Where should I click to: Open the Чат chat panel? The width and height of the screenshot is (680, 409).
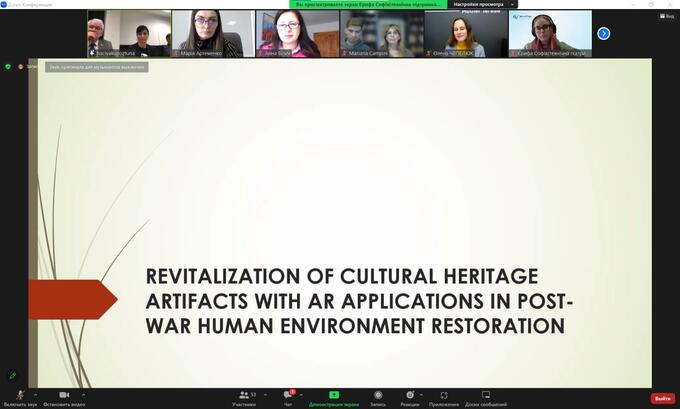288,395
